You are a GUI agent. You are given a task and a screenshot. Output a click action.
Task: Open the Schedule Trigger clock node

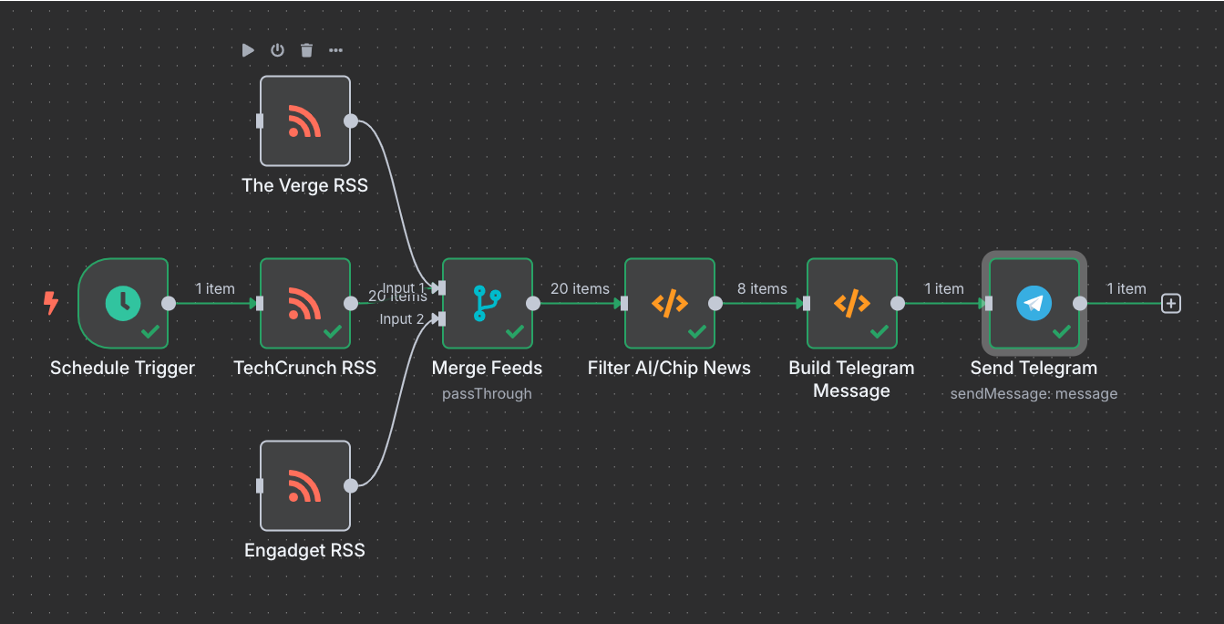pos(123,303)
